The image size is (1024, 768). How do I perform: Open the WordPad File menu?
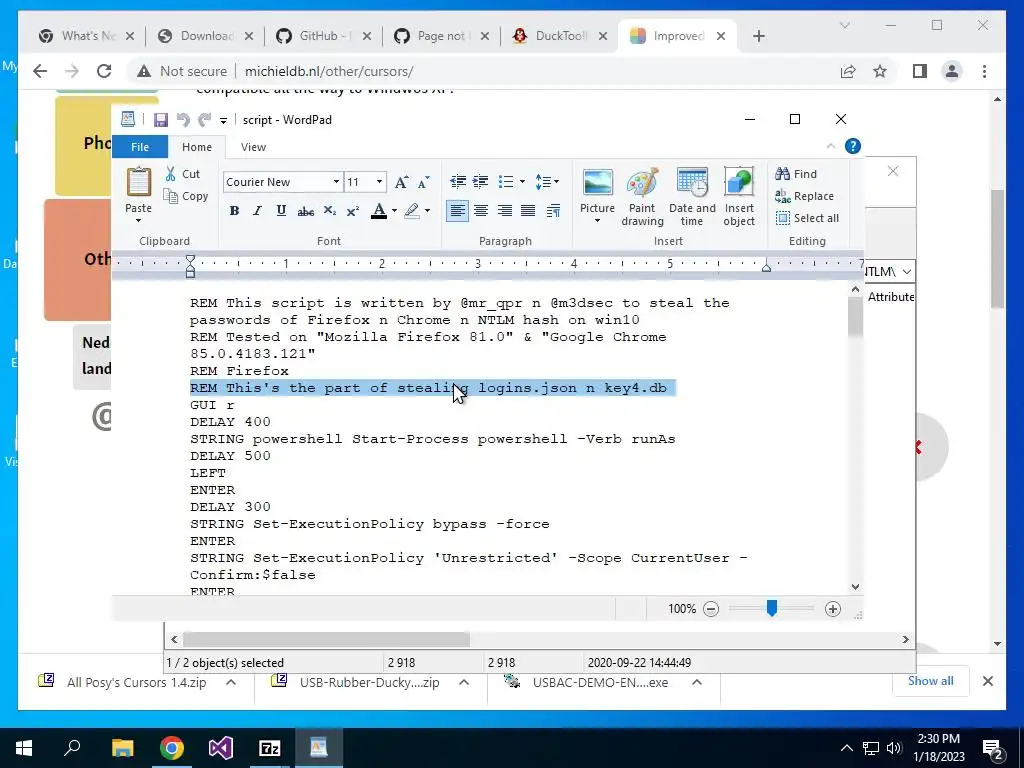[140, 147]
